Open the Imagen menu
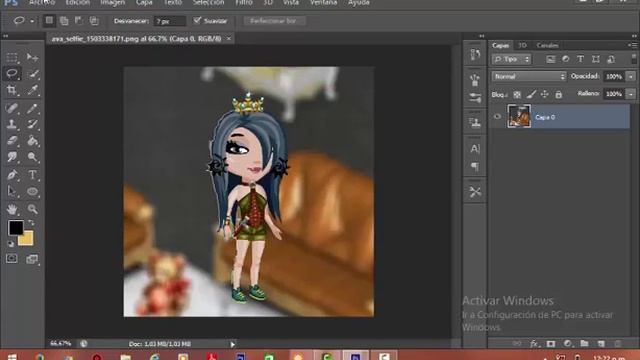The image size is (640, 360). point(113,3)
